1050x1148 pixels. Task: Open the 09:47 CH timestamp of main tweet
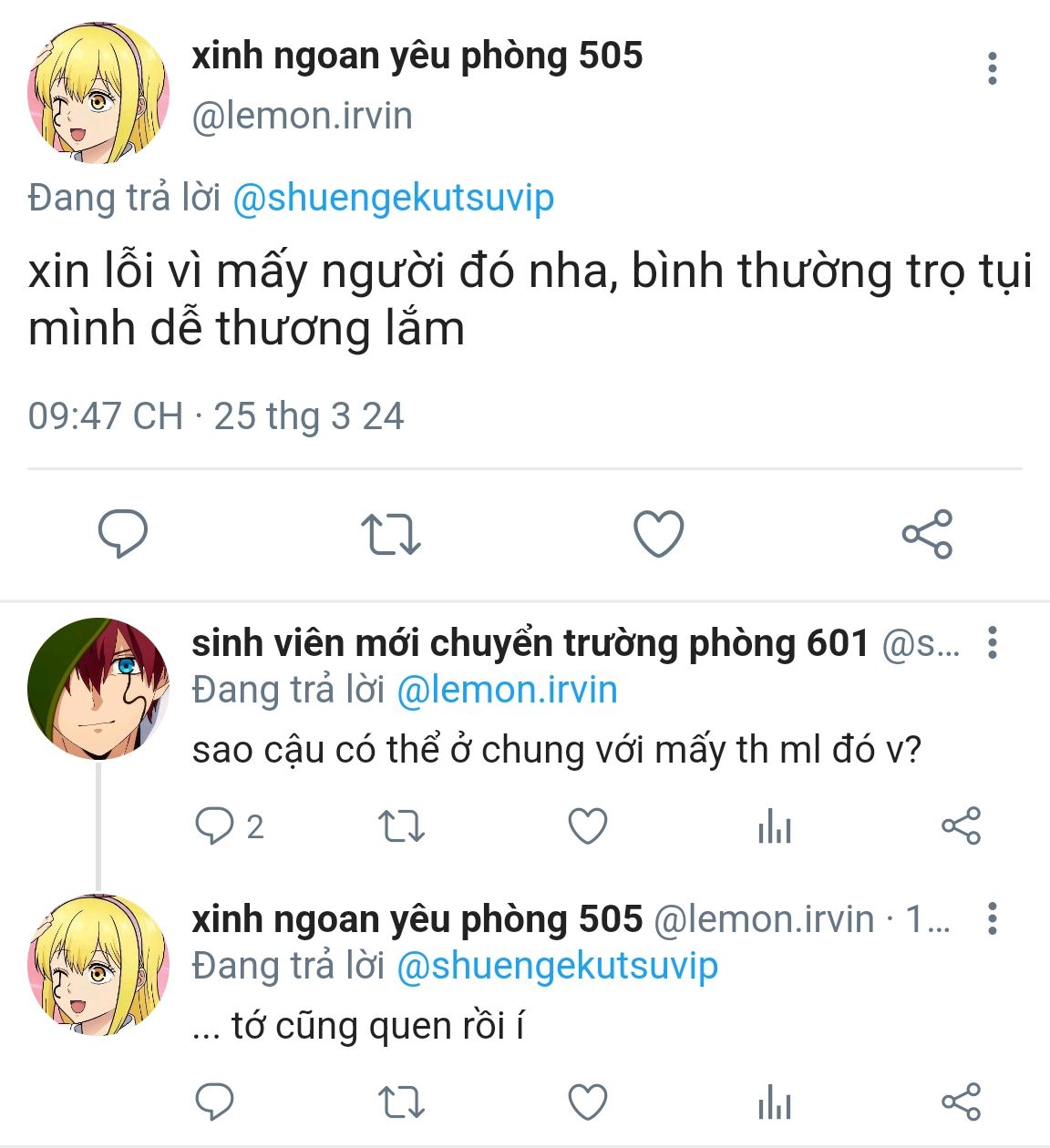pos(105,416)
